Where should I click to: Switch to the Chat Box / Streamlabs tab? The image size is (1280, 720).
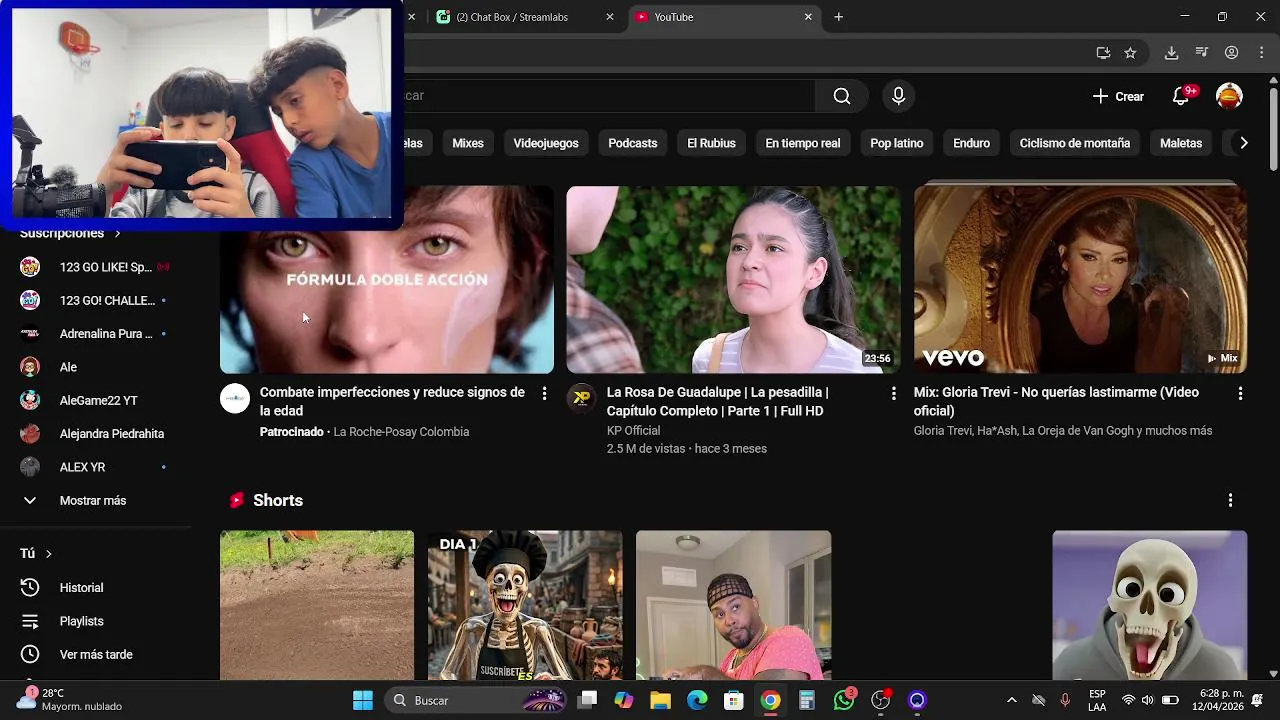coord(525,17)
